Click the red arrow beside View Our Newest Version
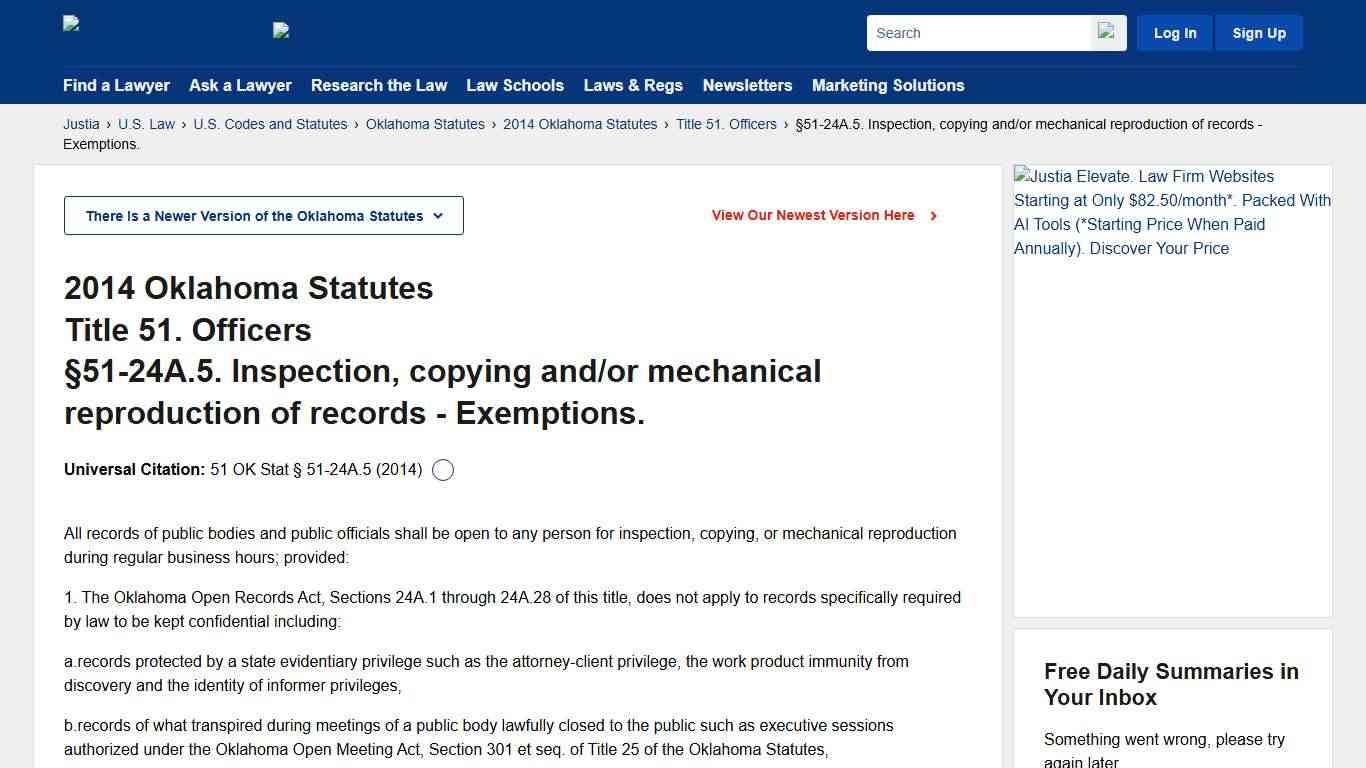This screenshot has width=1366, height=768. (933, 215)
